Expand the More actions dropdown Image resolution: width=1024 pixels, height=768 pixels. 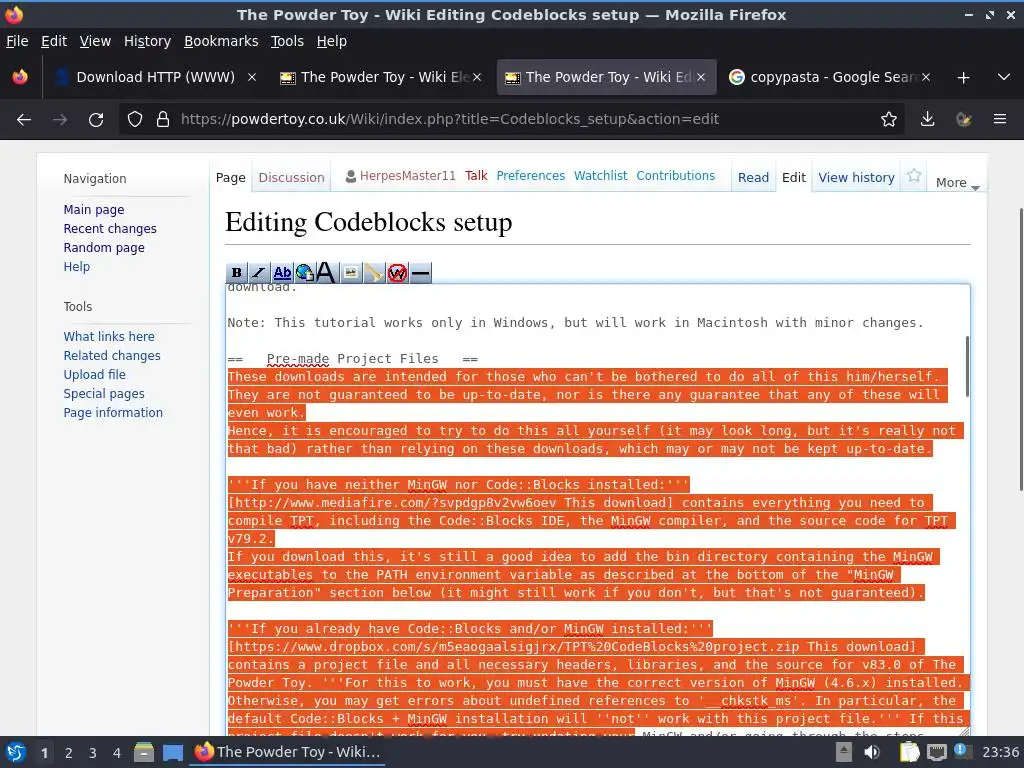(957, 183)
